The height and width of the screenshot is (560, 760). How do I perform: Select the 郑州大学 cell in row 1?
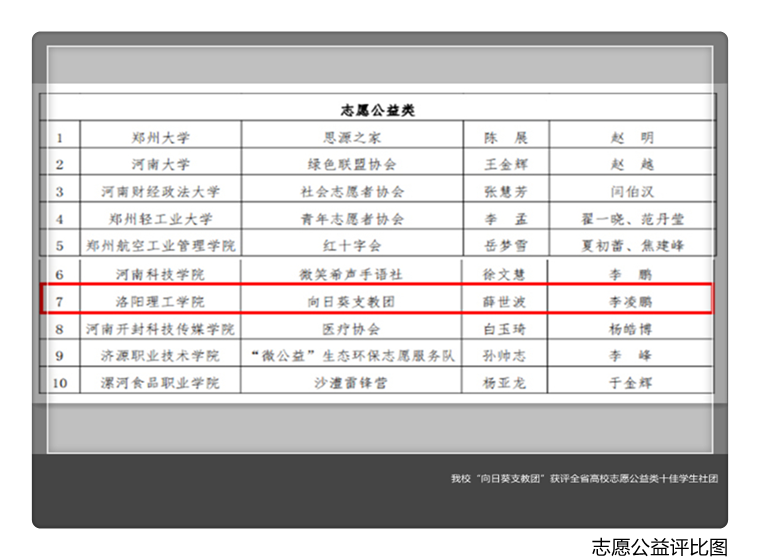(x=160, y=138)
